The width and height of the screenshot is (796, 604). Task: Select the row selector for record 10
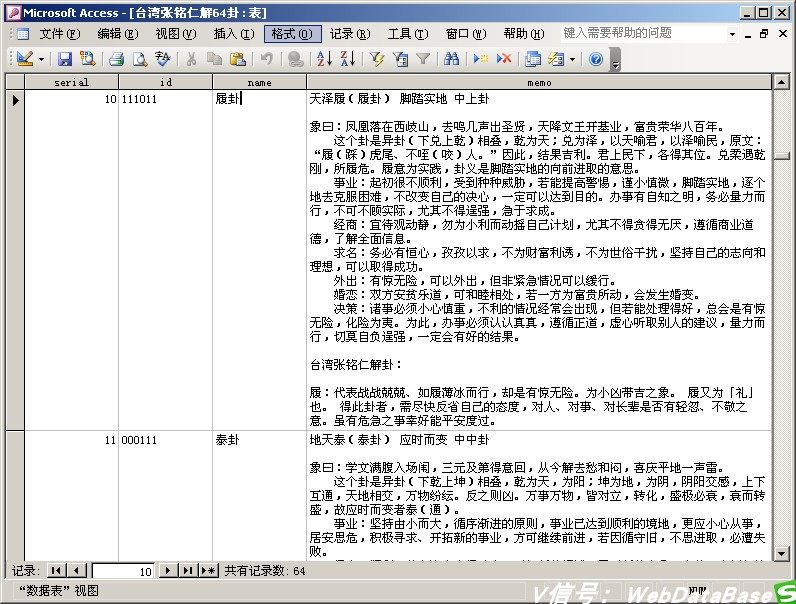(x=15, y=260)
